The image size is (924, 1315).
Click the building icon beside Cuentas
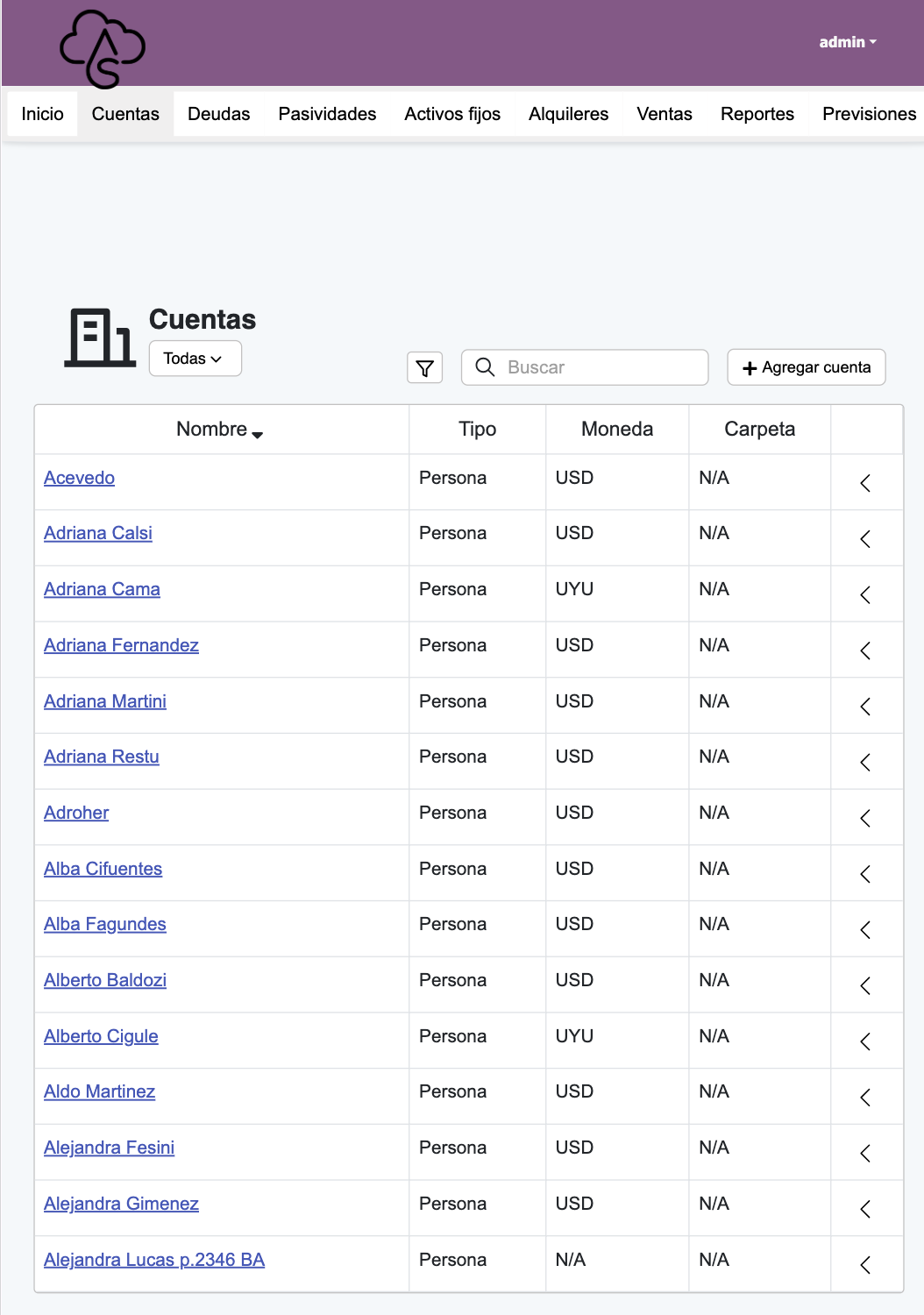click(100, 338)
